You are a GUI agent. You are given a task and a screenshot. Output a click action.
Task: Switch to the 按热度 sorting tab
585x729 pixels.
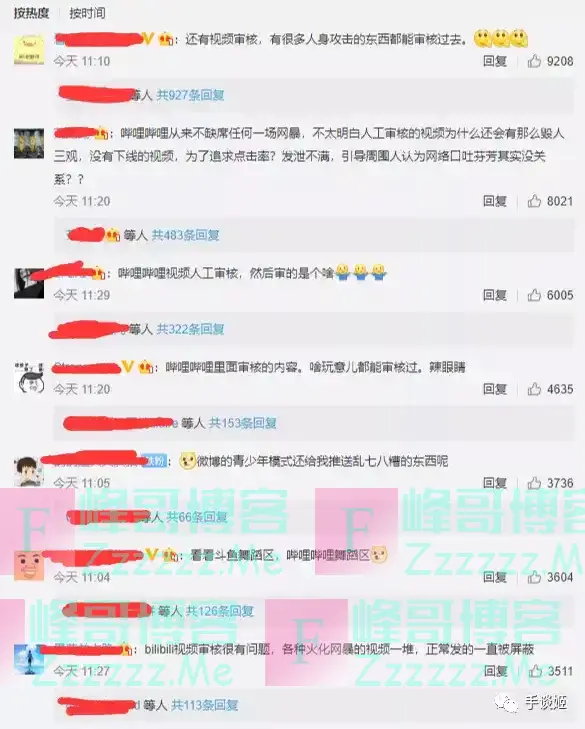(x=31, y=13)
